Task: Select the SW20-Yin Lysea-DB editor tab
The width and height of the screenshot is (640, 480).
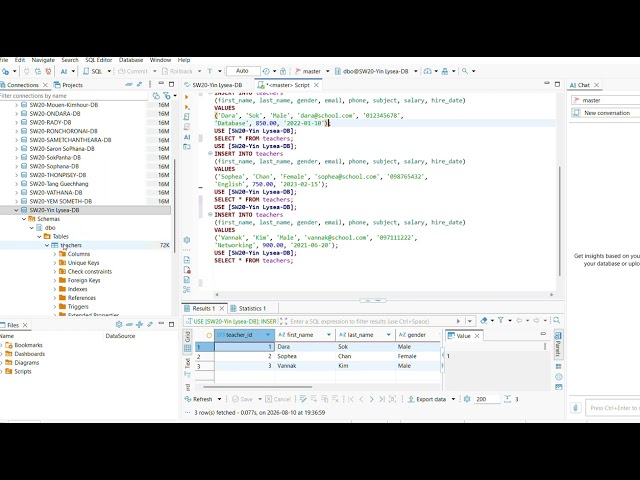Action: coord(213,85)
